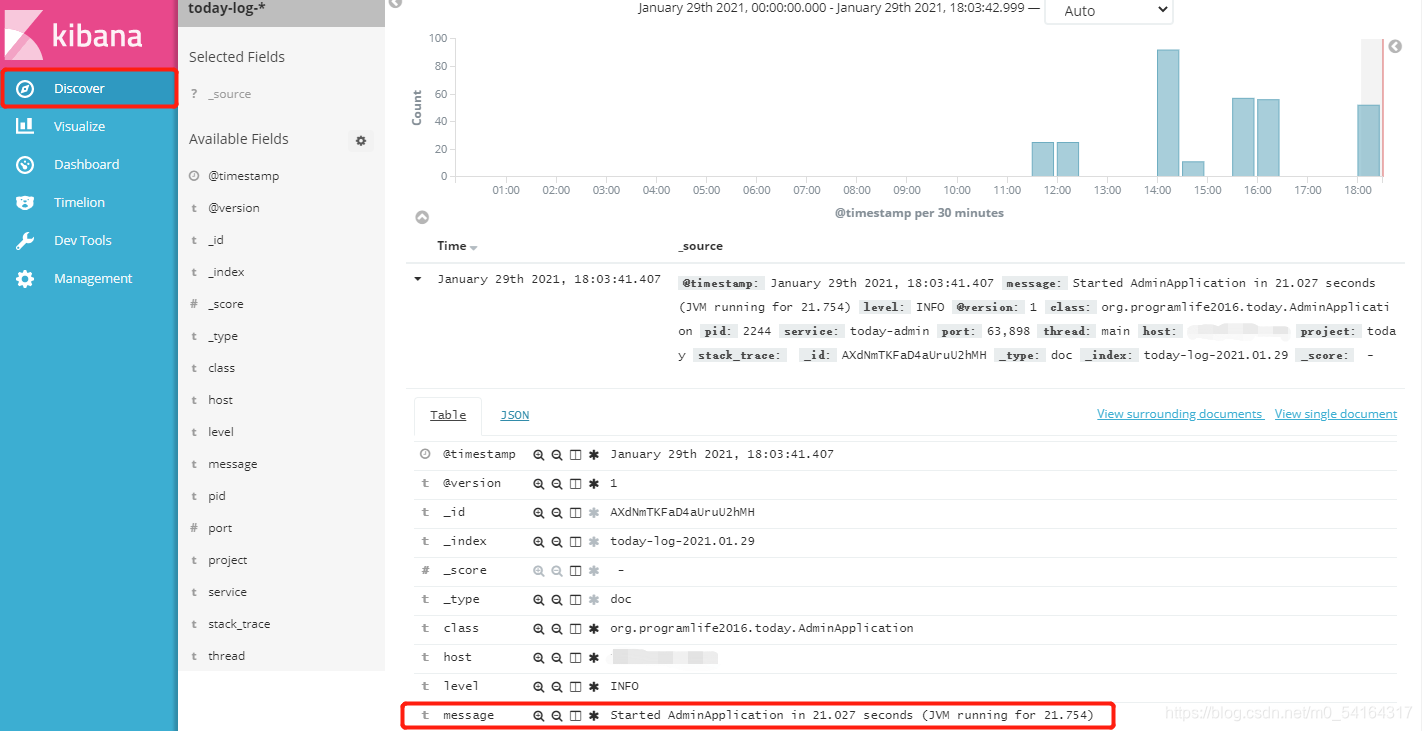The height and width of the screenshot is (731, 1422).
Task: Toggle message column in table
Action: 575,716
